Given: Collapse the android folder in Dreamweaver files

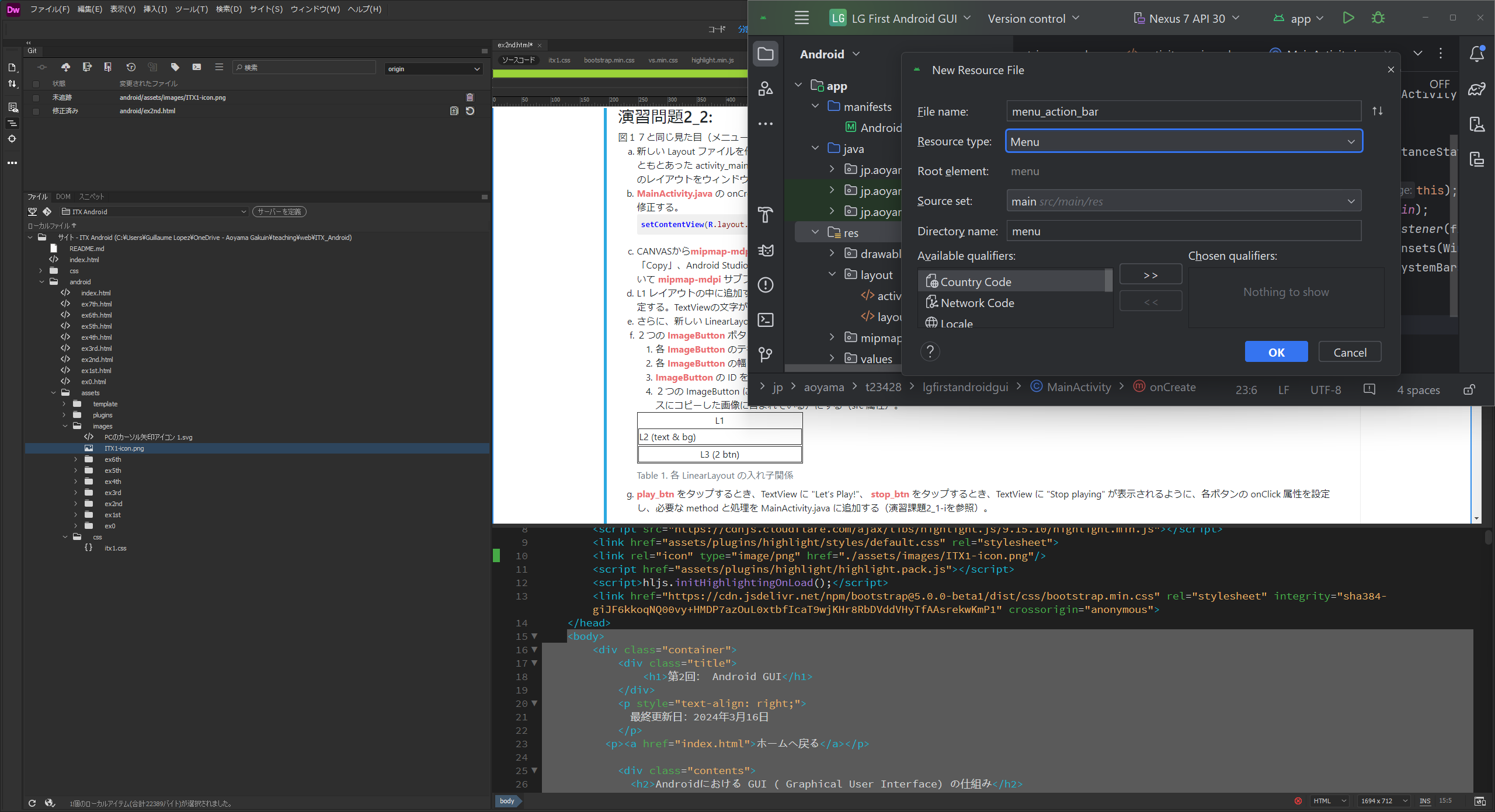Looking at the screenshot, I should [42, 282].
